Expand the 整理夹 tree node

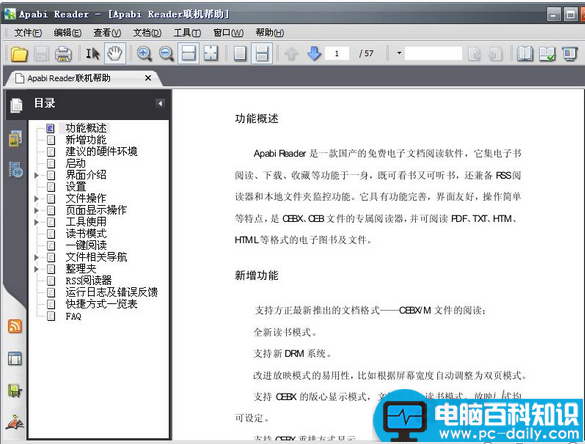[37, 269]
